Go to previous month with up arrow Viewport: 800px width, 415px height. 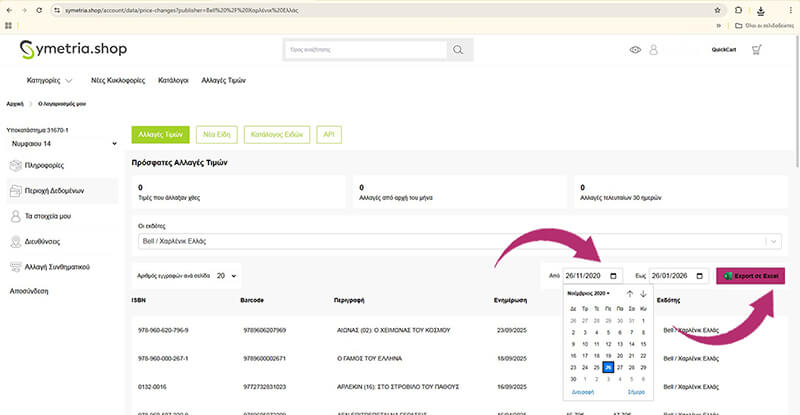[x=629, y=293]
